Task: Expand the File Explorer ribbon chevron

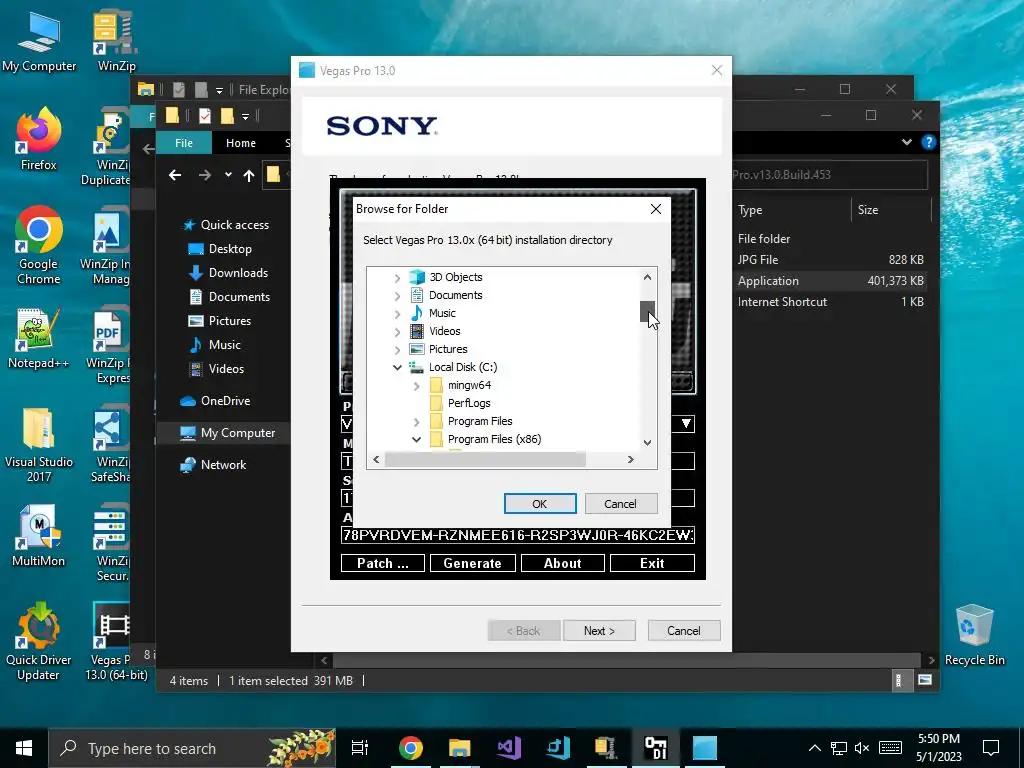Action: [906, 142]
